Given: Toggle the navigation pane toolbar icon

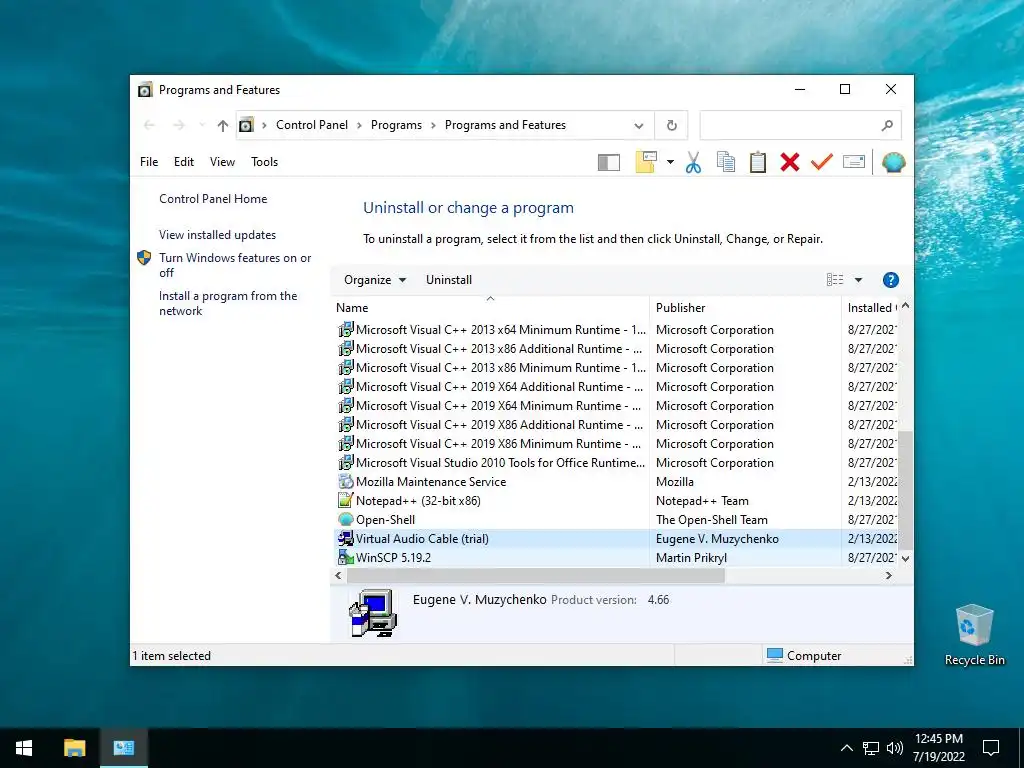Looking at the screenshot, I should pos(609,162).
